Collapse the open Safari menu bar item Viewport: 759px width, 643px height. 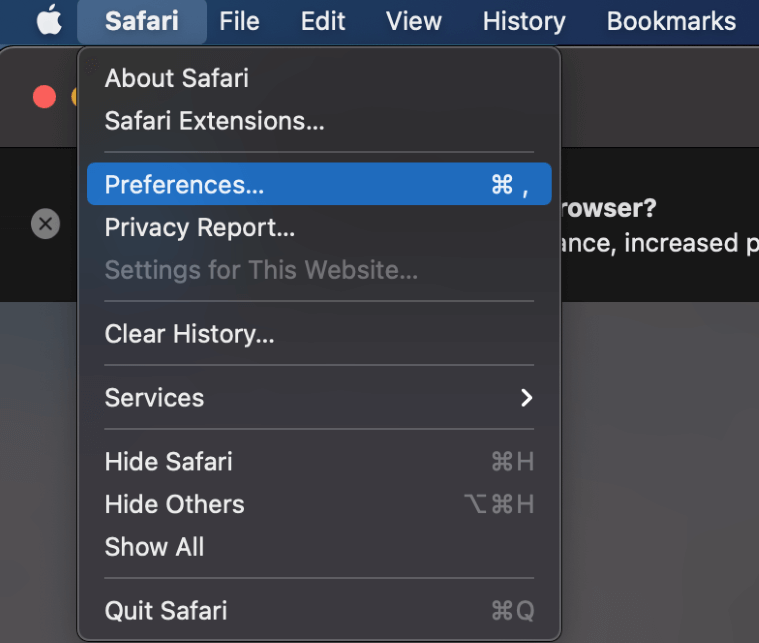(x=142, y=21)
